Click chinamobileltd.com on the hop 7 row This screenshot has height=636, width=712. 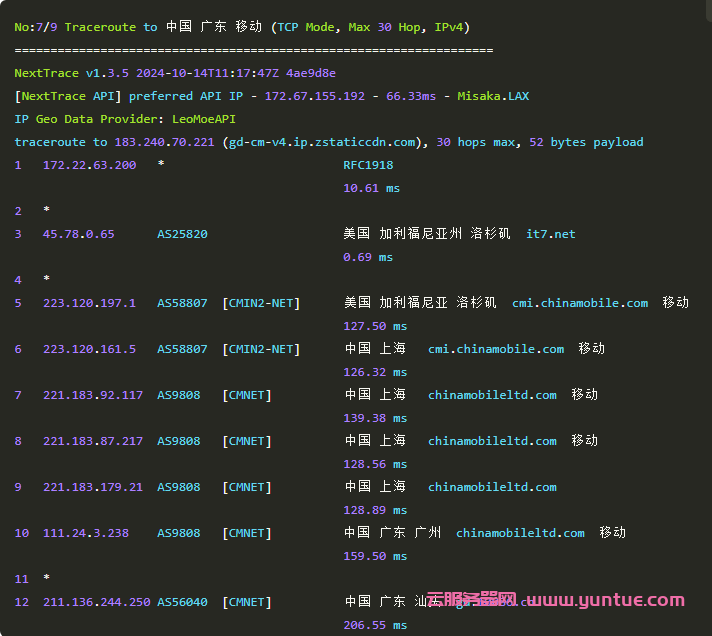[x=492, y=395]
